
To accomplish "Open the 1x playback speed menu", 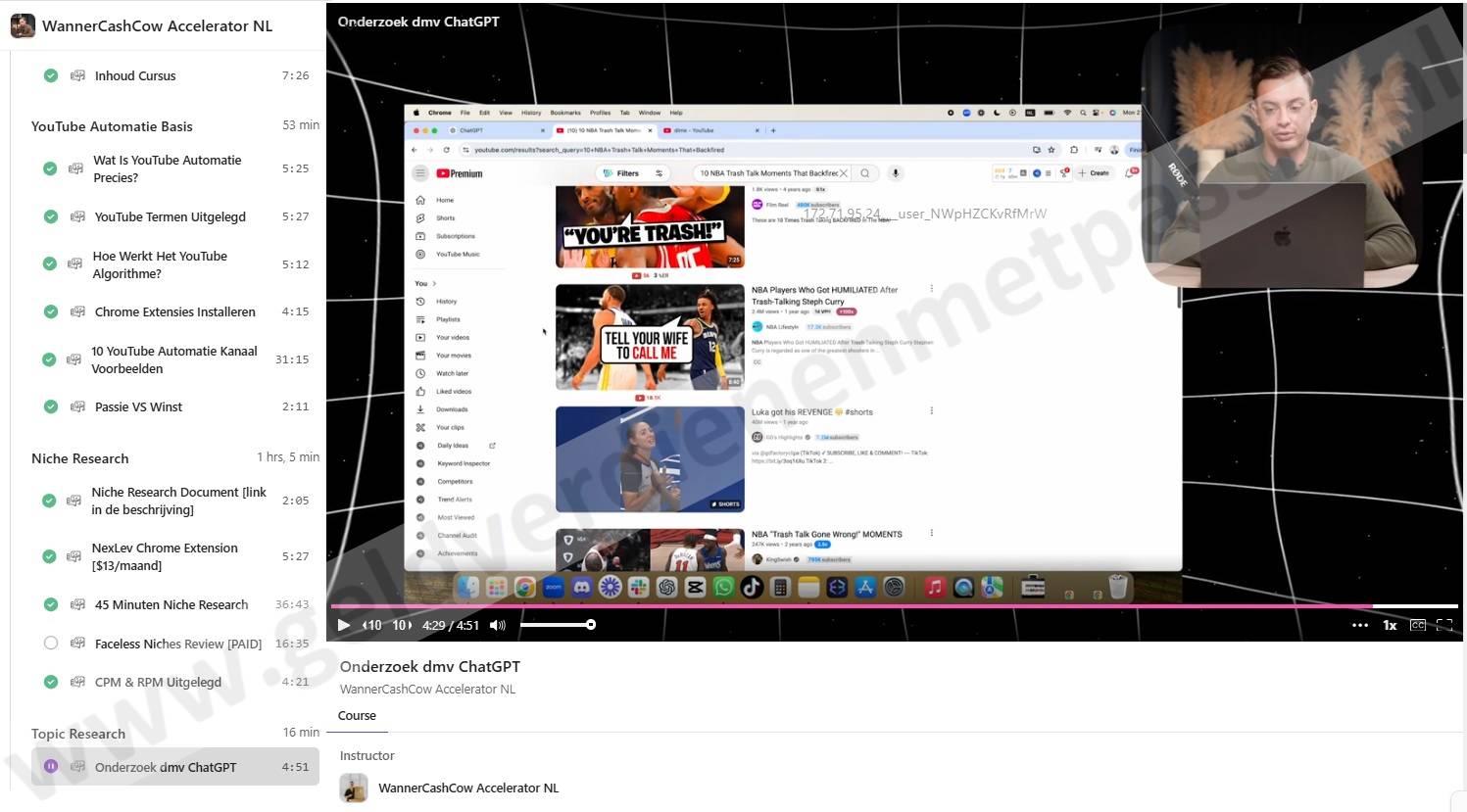I will tap(1389, 625).
